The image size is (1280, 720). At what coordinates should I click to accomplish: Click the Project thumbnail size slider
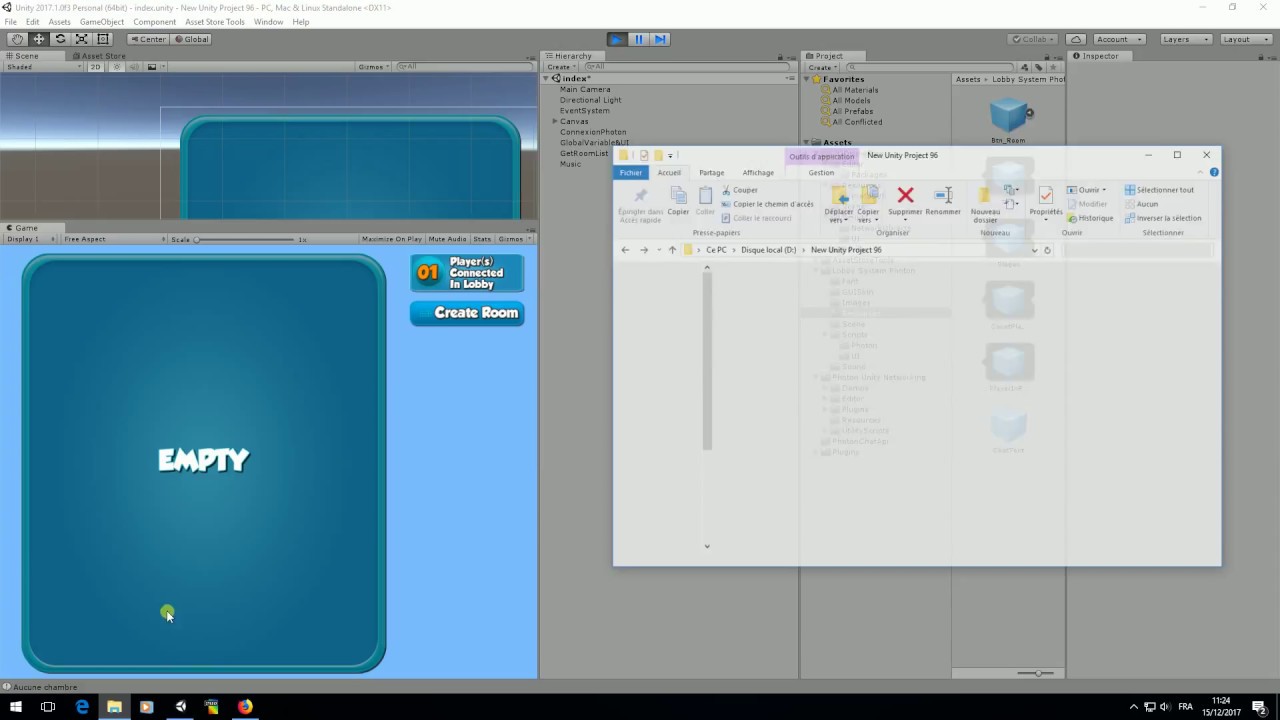tap(1036, 673)
